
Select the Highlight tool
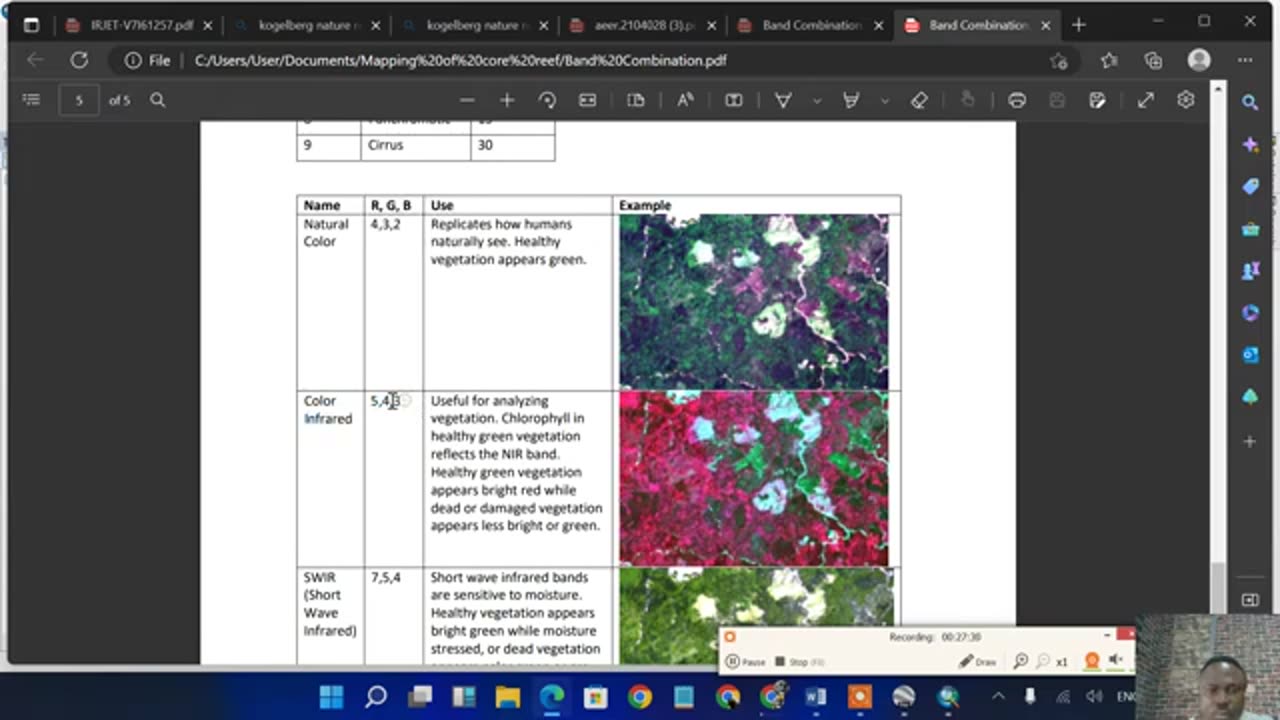(x=852, y=100)
